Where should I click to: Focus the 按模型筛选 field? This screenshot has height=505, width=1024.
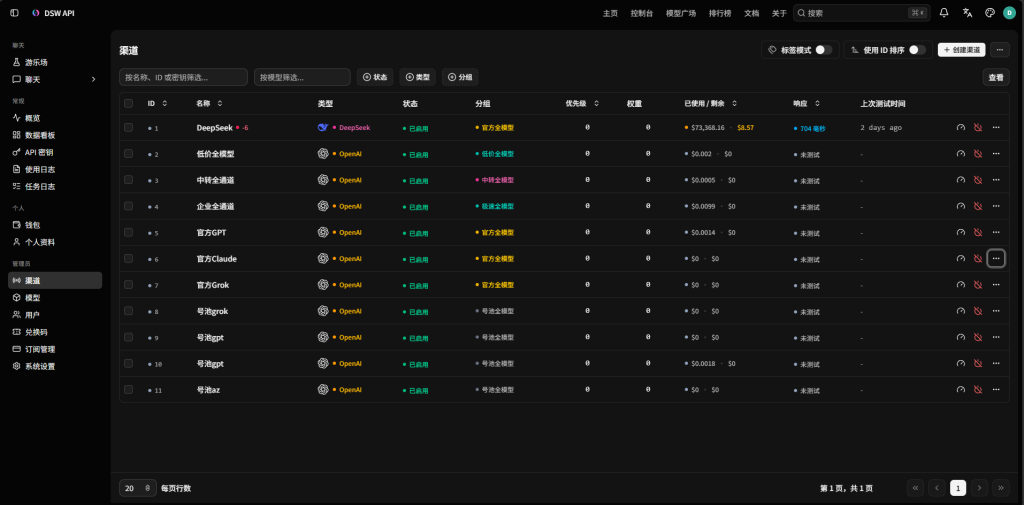click(302, 77)
